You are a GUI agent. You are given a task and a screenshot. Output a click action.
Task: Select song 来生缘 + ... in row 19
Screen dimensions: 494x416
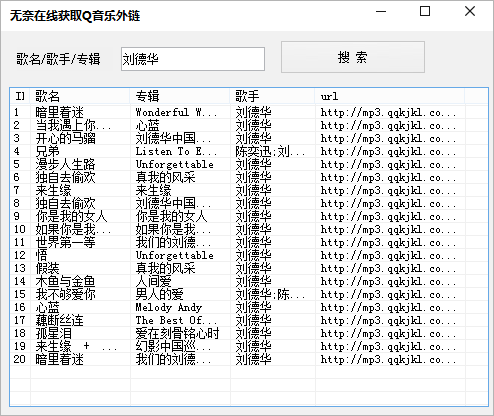point(76,346)
